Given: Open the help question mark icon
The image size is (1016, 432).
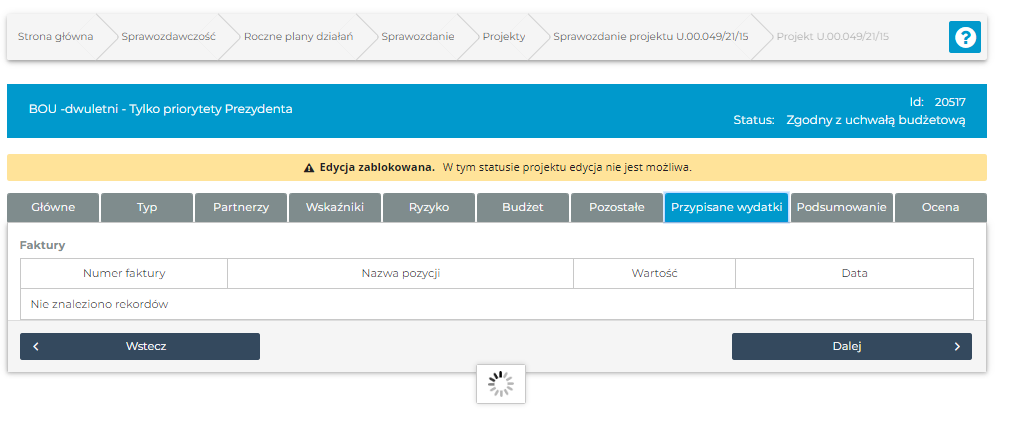Looking at the screenshot, I should [x=964, y=37].
